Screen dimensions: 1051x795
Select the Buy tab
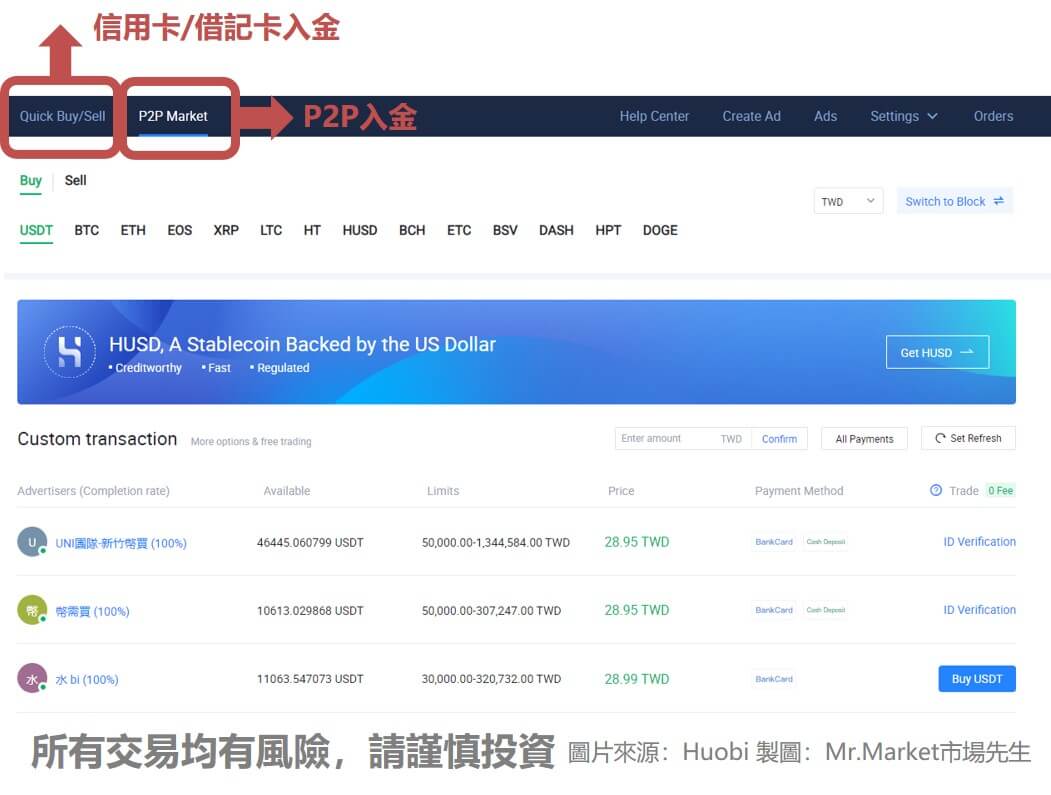[31, 181]
